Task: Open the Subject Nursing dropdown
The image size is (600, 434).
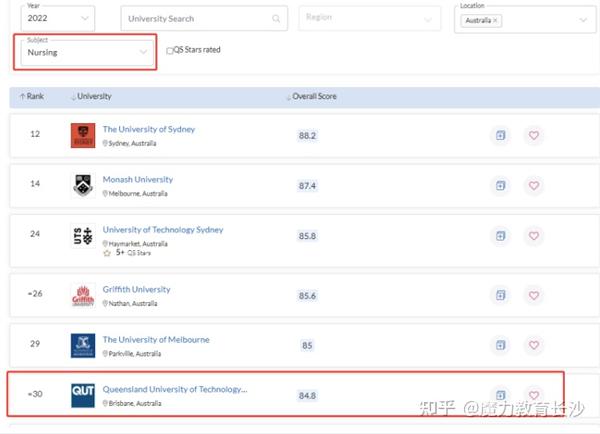Action: click(x=87, y=52)
